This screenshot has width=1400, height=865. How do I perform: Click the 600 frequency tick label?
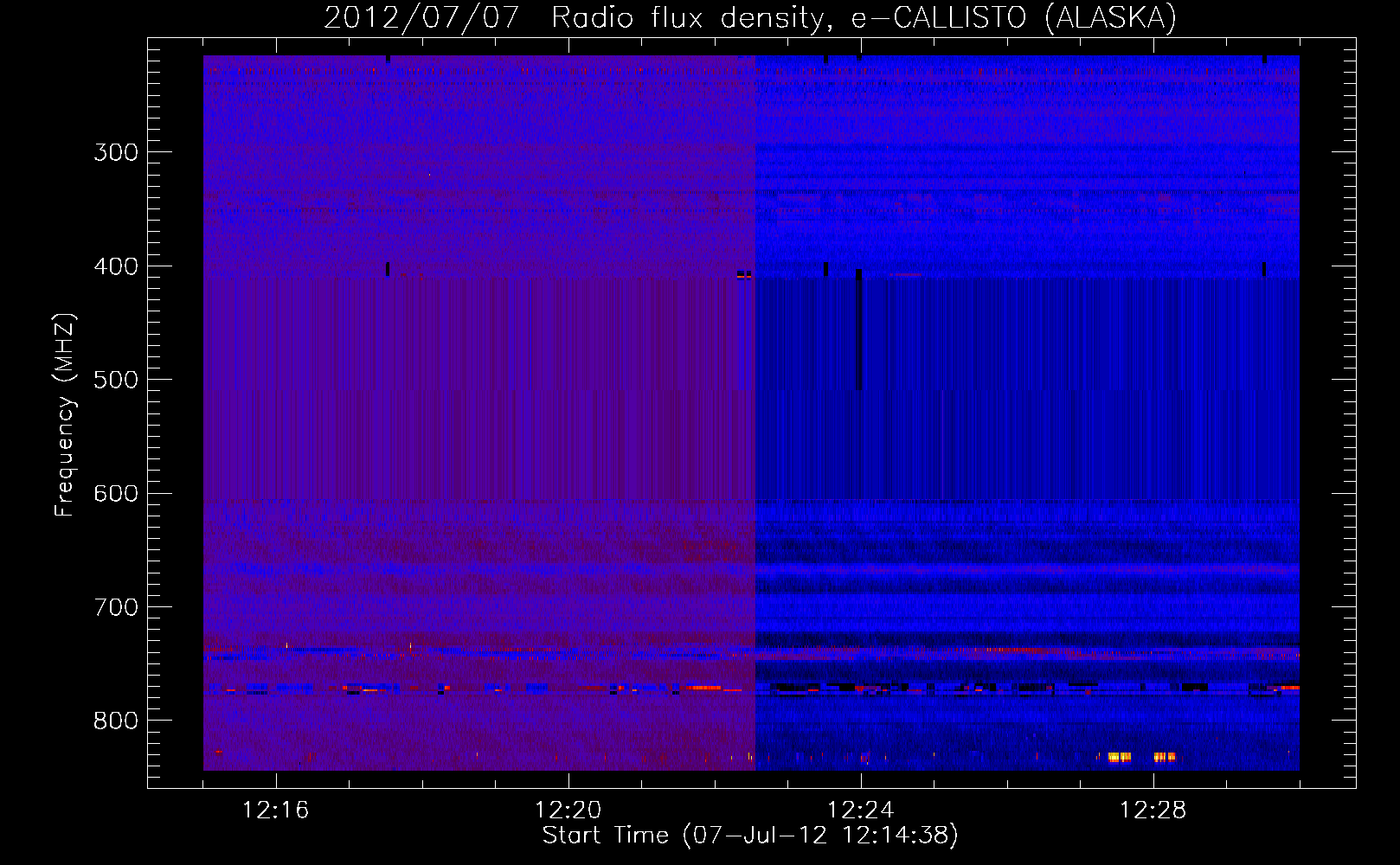116,494
